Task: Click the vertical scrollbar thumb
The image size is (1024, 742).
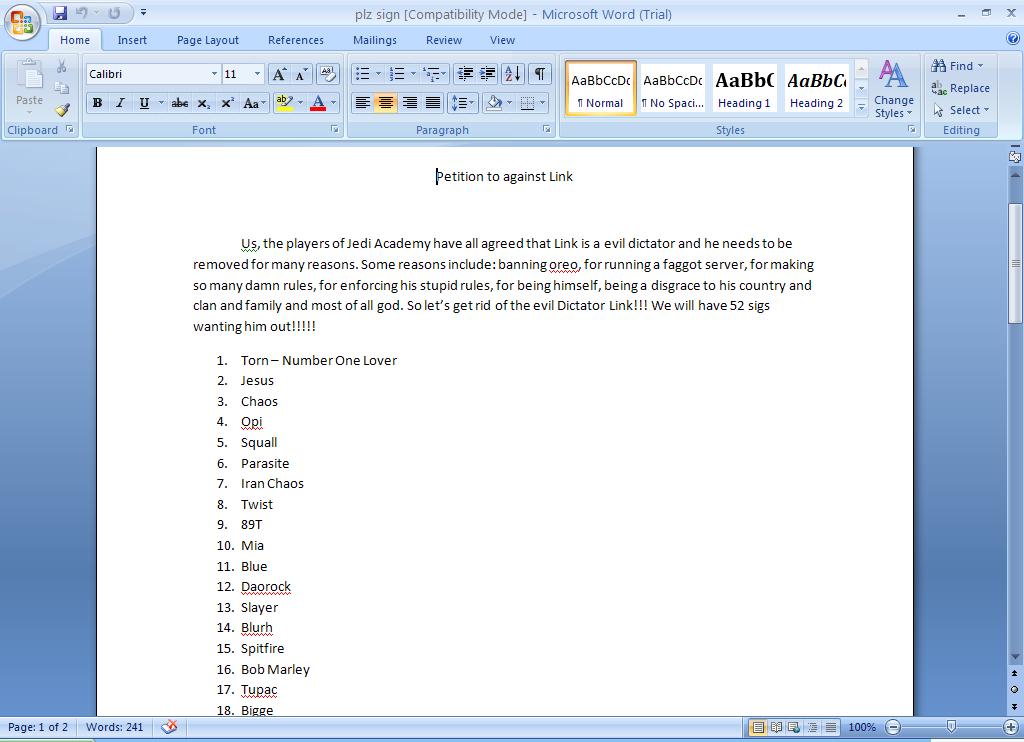Action: (1014, 263)
